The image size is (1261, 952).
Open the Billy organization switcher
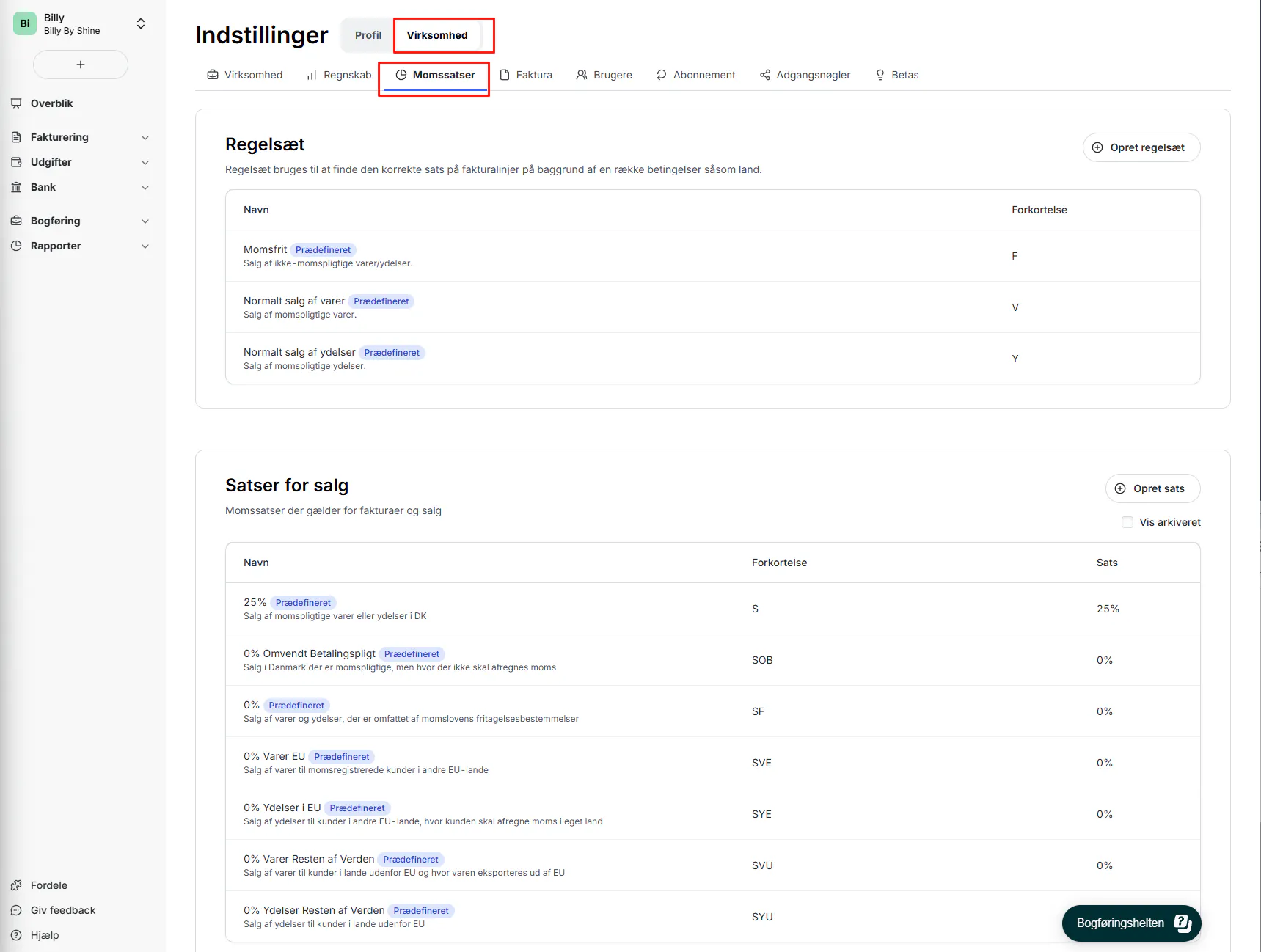tap(141, 24)
